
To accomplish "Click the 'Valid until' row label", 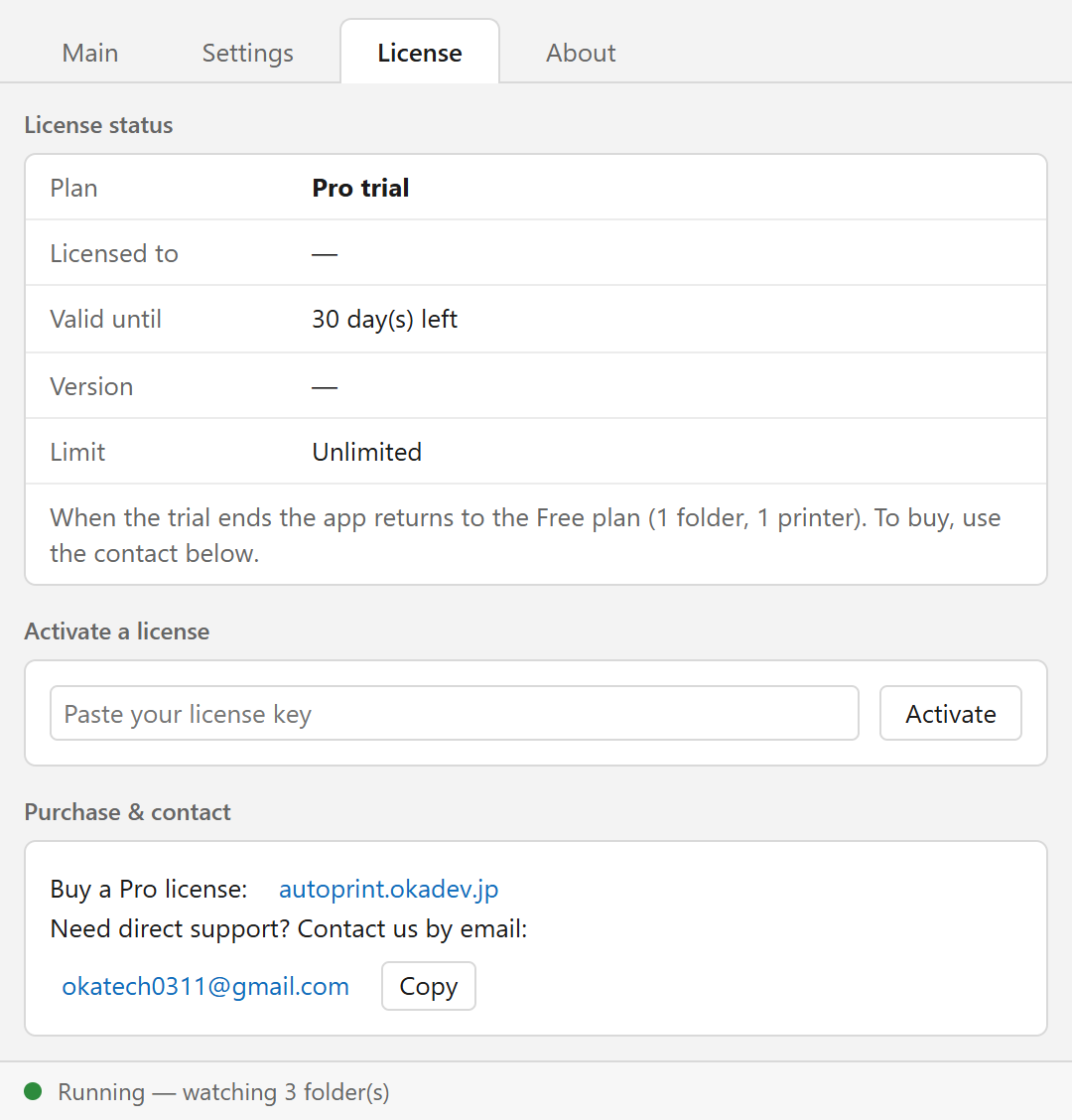I will click(x=105, y=320).
